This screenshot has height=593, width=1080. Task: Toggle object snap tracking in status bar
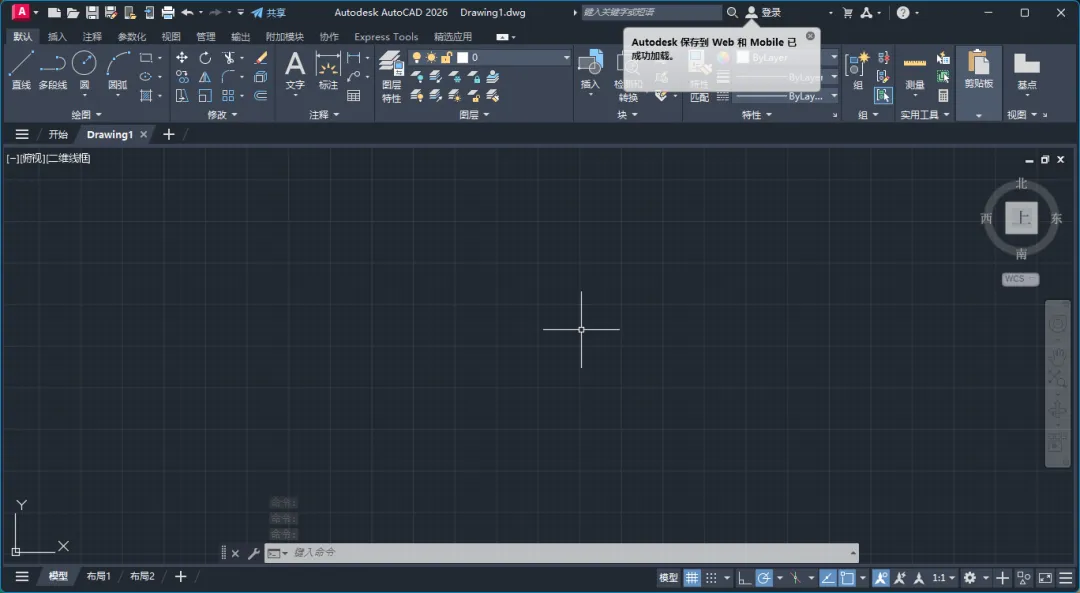828,578
